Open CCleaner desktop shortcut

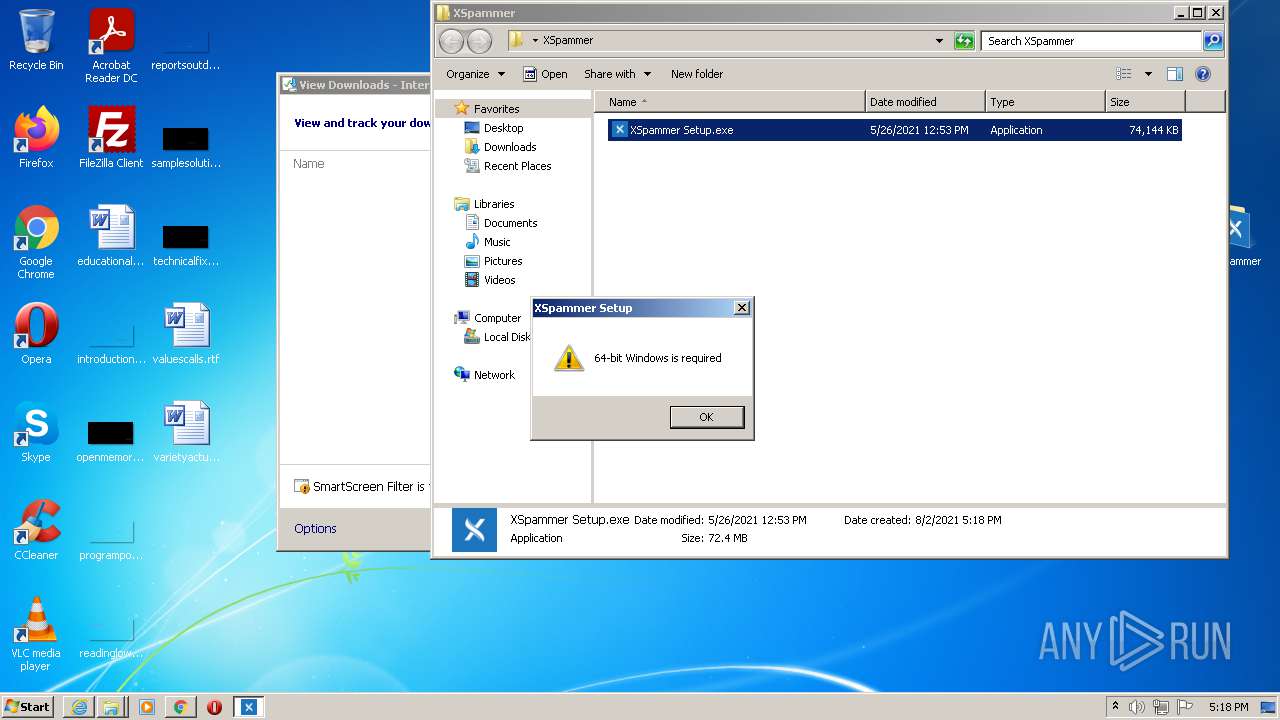36,530
